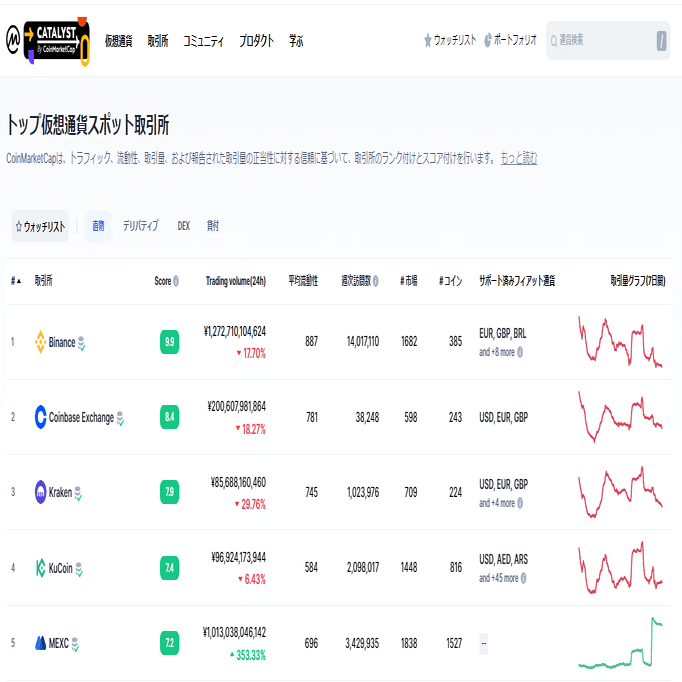682x682 pixels.
Task: Click the 353.33% change value for MEXC
Action: coord(251,655)
